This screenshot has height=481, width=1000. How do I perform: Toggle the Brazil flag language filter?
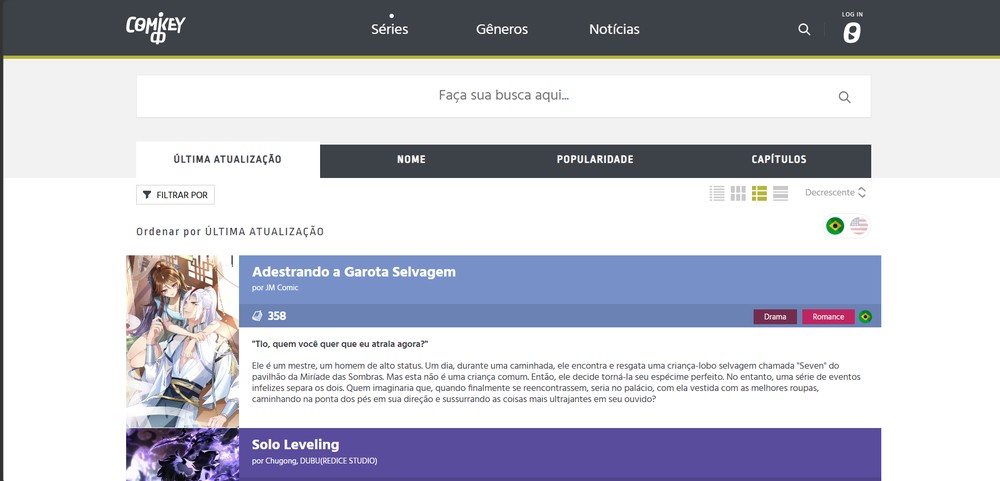click(835, 226)
